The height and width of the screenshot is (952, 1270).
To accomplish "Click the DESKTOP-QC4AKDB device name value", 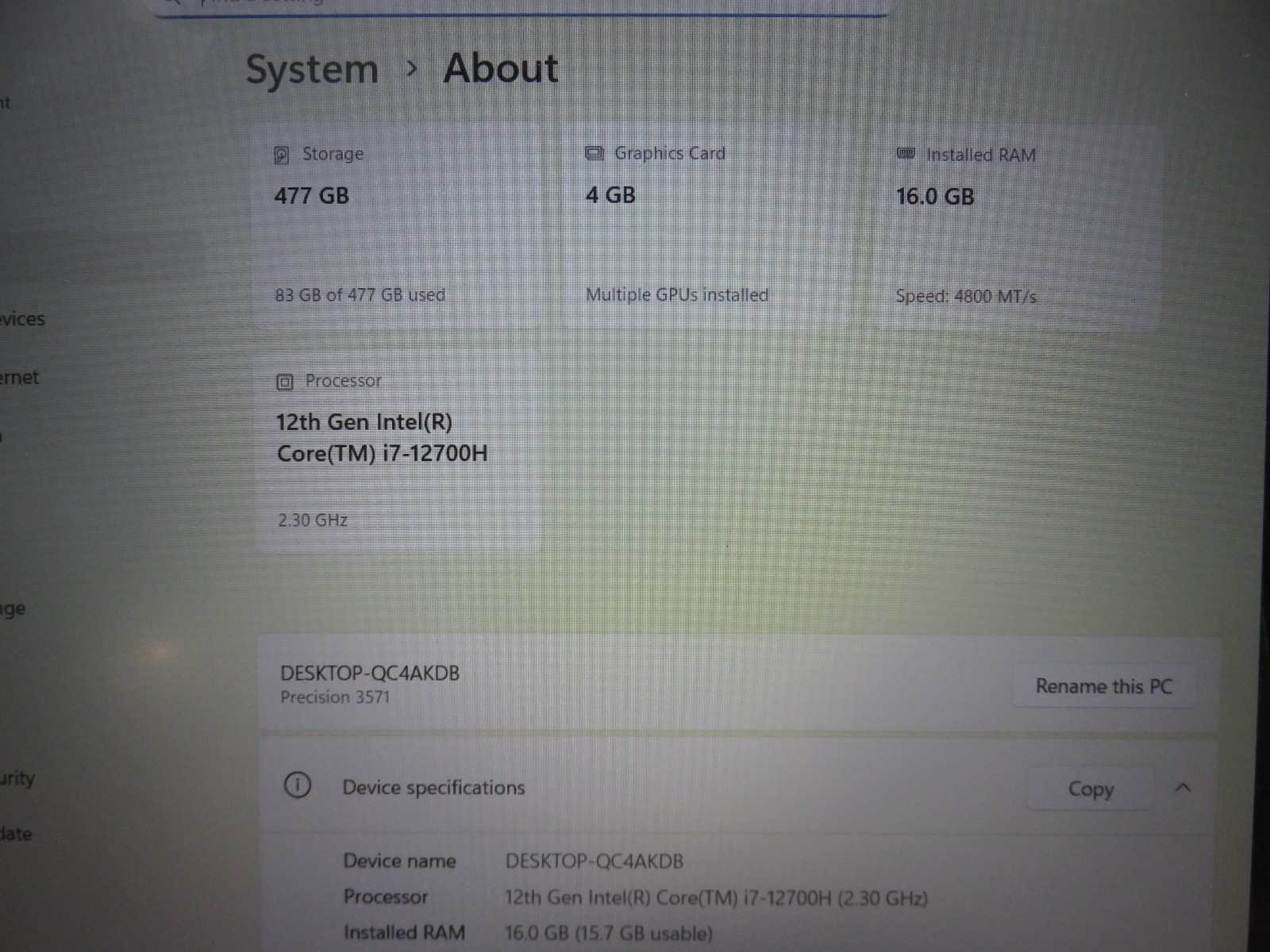I will tap(595, 862).
